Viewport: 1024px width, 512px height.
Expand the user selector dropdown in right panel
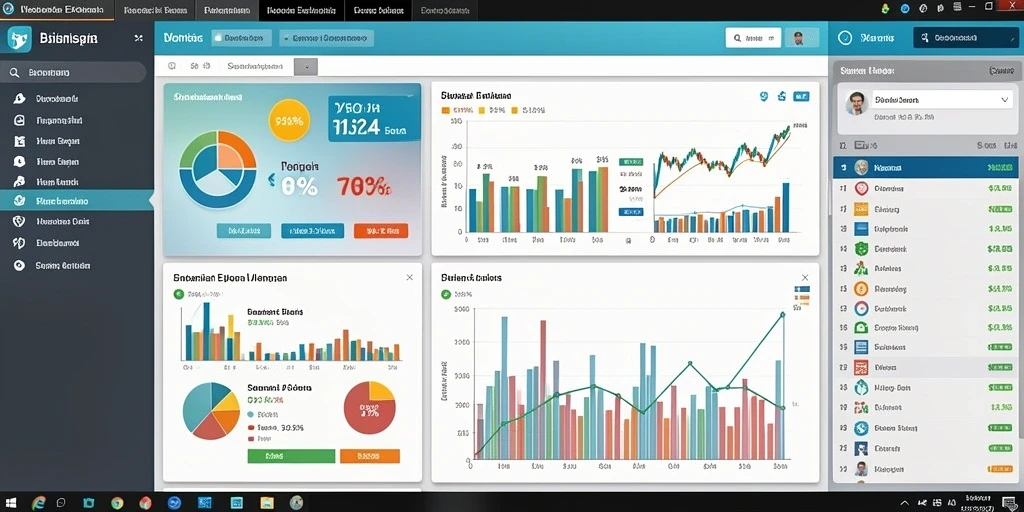click(x=1004, y=100)
